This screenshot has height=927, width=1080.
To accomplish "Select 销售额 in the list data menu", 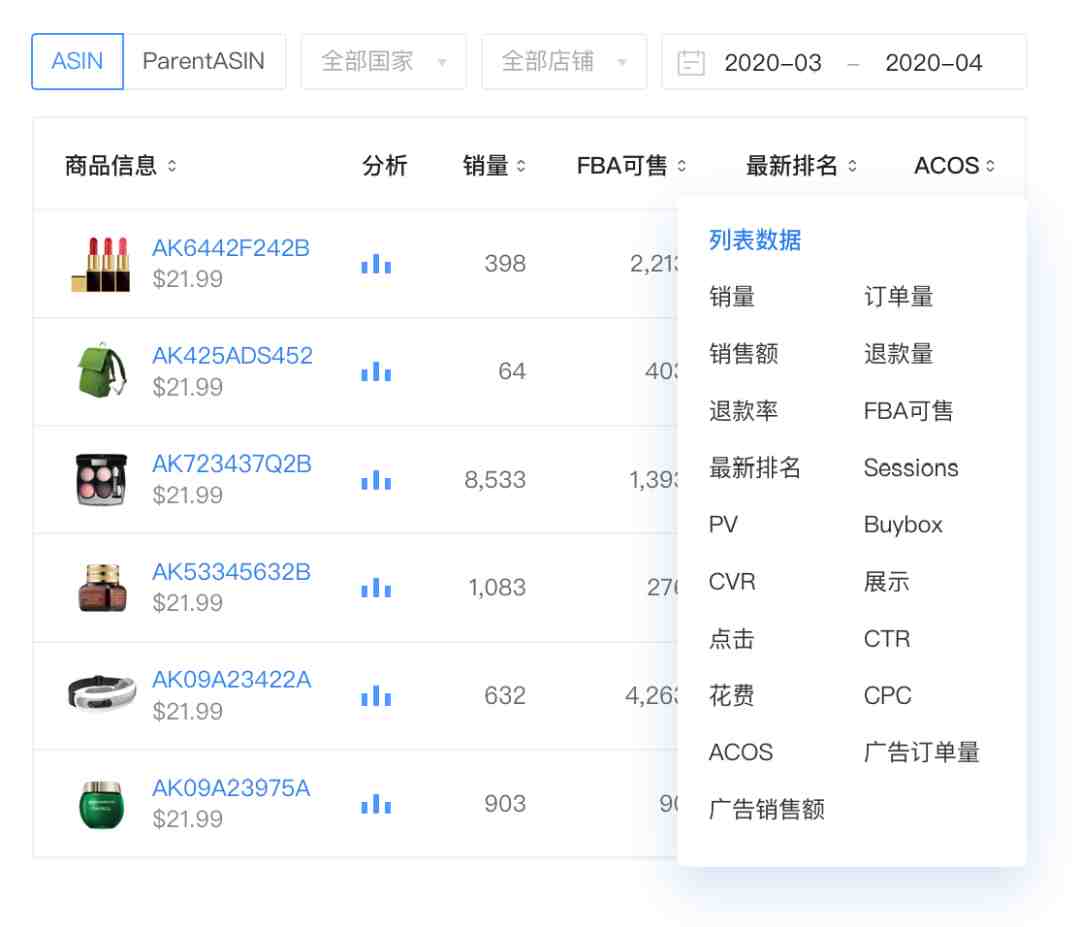I will pos(743,354).
